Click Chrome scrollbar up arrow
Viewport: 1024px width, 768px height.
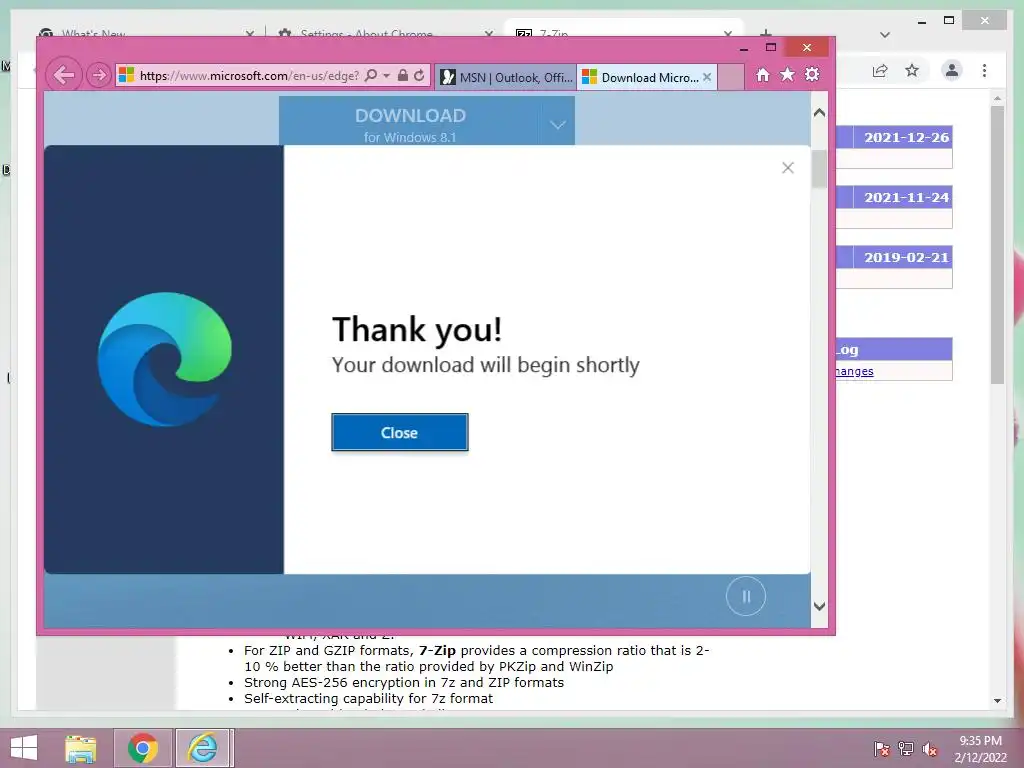point(997,99)
